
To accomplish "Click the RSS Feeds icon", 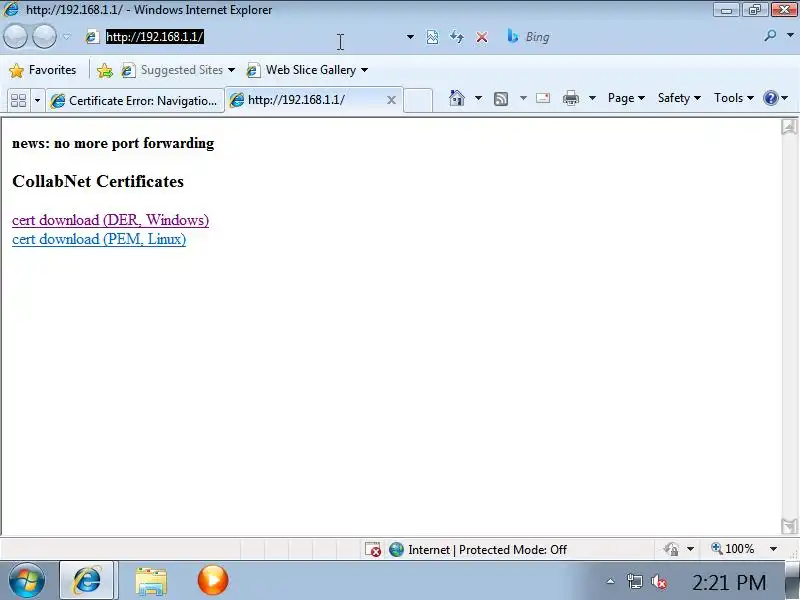I will 501,98.
